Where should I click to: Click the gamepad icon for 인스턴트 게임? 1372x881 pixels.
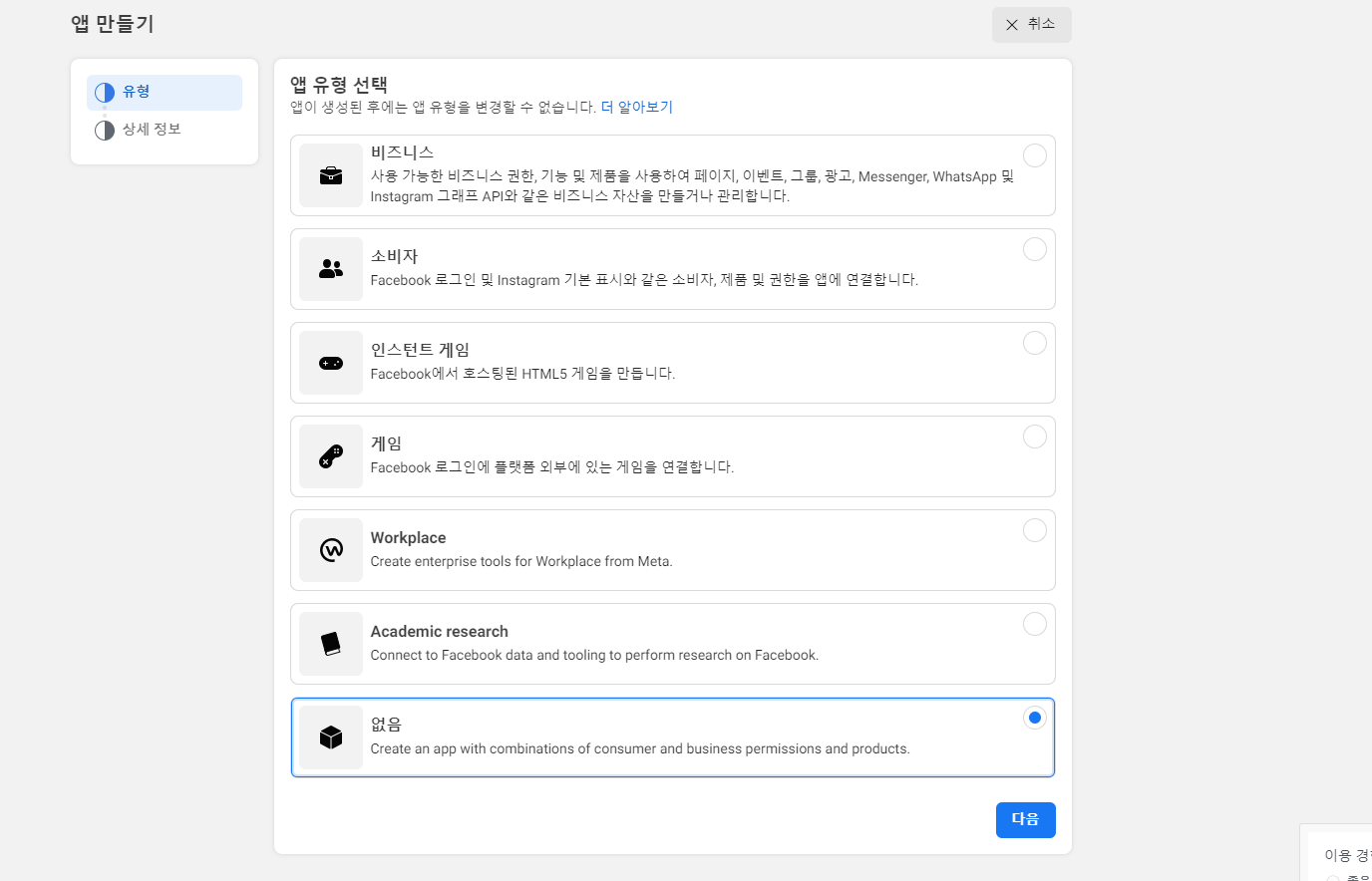point(331,363)
